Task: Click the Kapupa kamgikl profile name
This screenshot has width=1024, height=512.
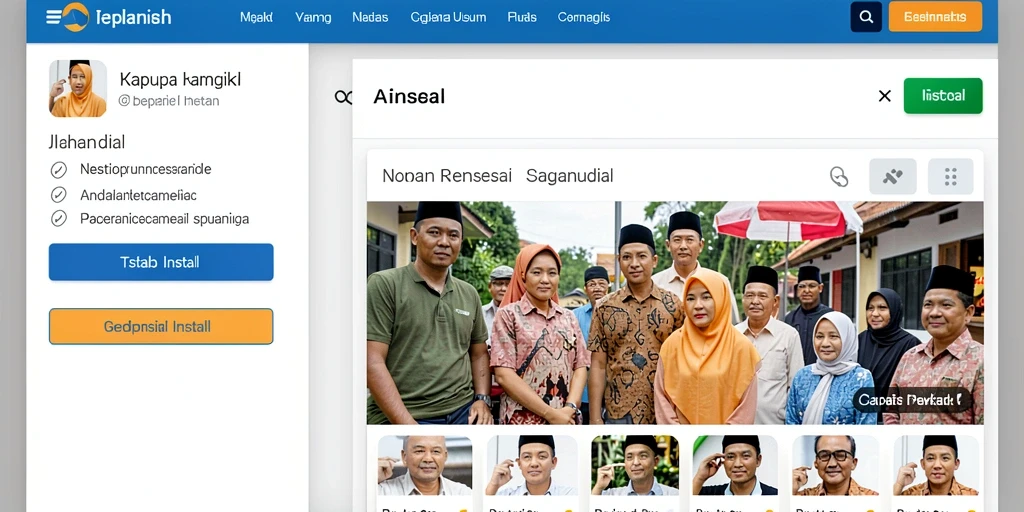Action: (x=180, y=80)
